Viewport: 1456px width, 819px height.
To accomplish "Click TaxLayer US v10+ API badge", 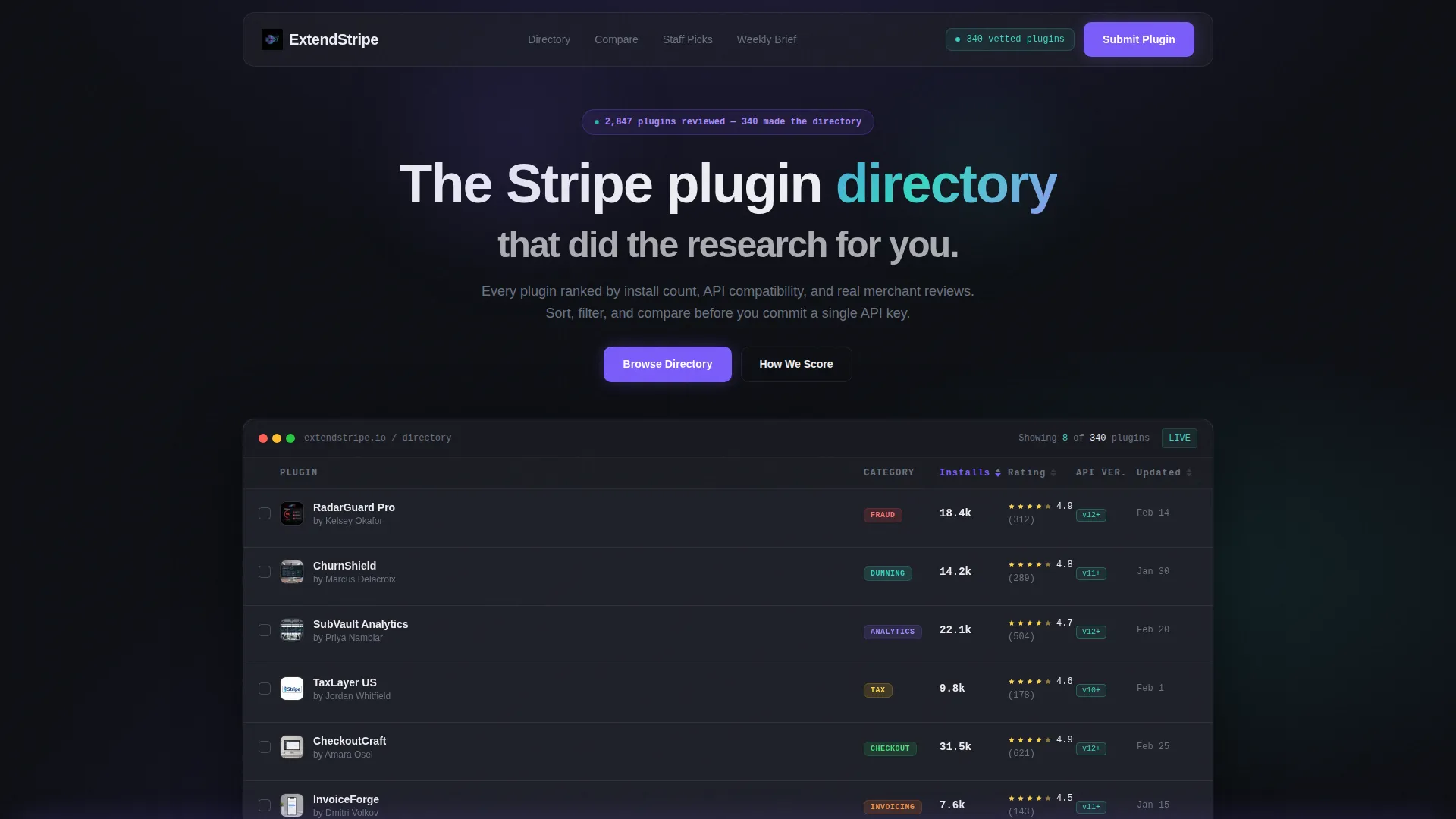I will click(1090, 690).
